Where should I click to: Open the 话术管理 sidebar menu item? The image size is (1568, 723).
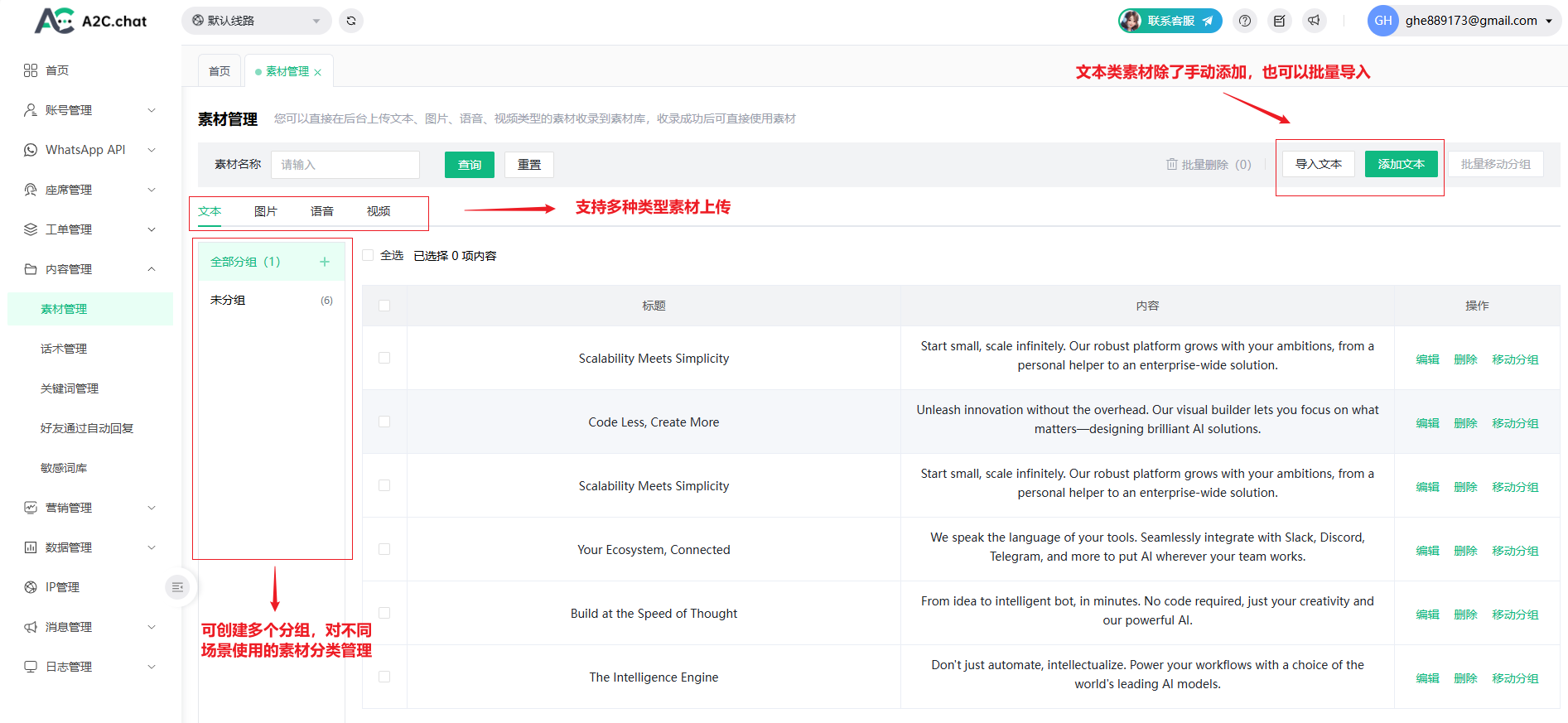pyautogui.click(x=64, y=349)
